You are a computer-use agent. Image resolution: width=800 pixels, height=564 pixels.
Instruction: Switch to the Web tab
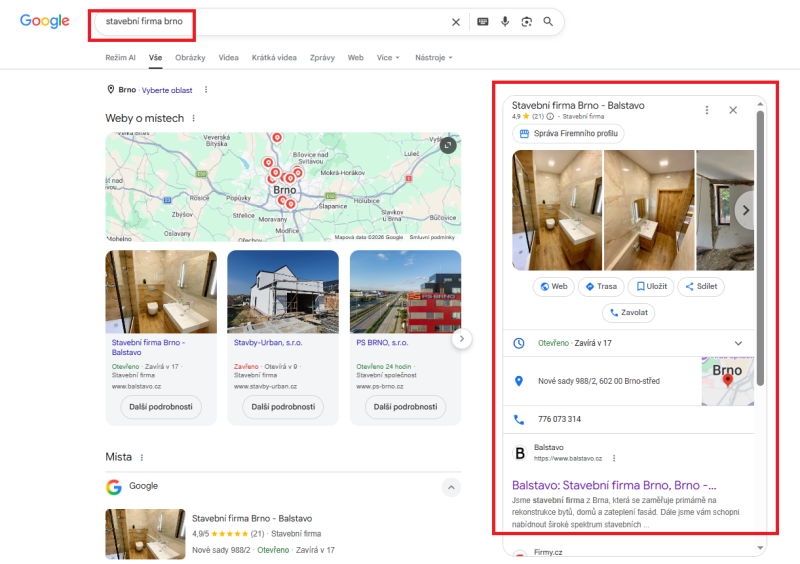[356, 58]
